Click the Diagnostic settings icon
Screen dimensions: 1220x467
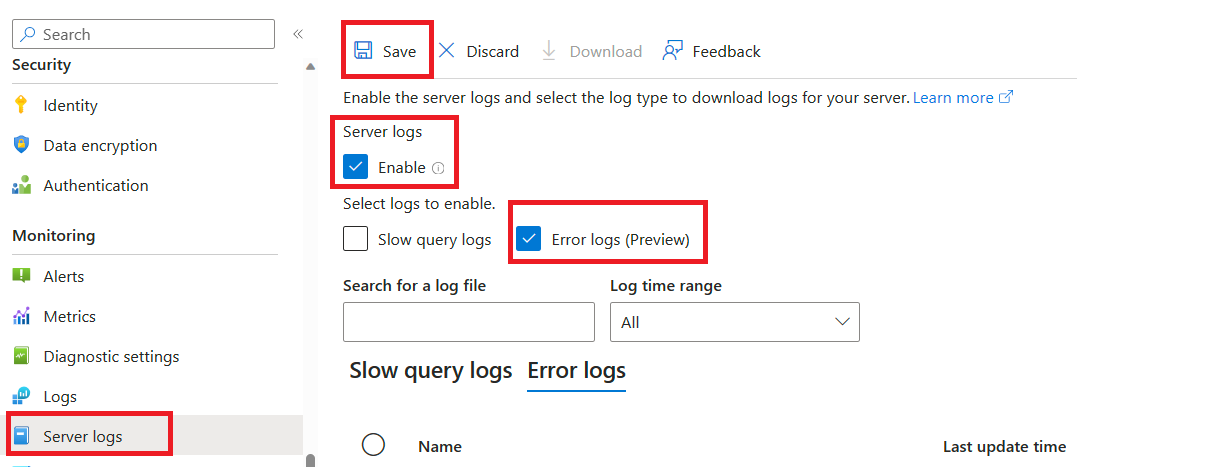point(21,356)
